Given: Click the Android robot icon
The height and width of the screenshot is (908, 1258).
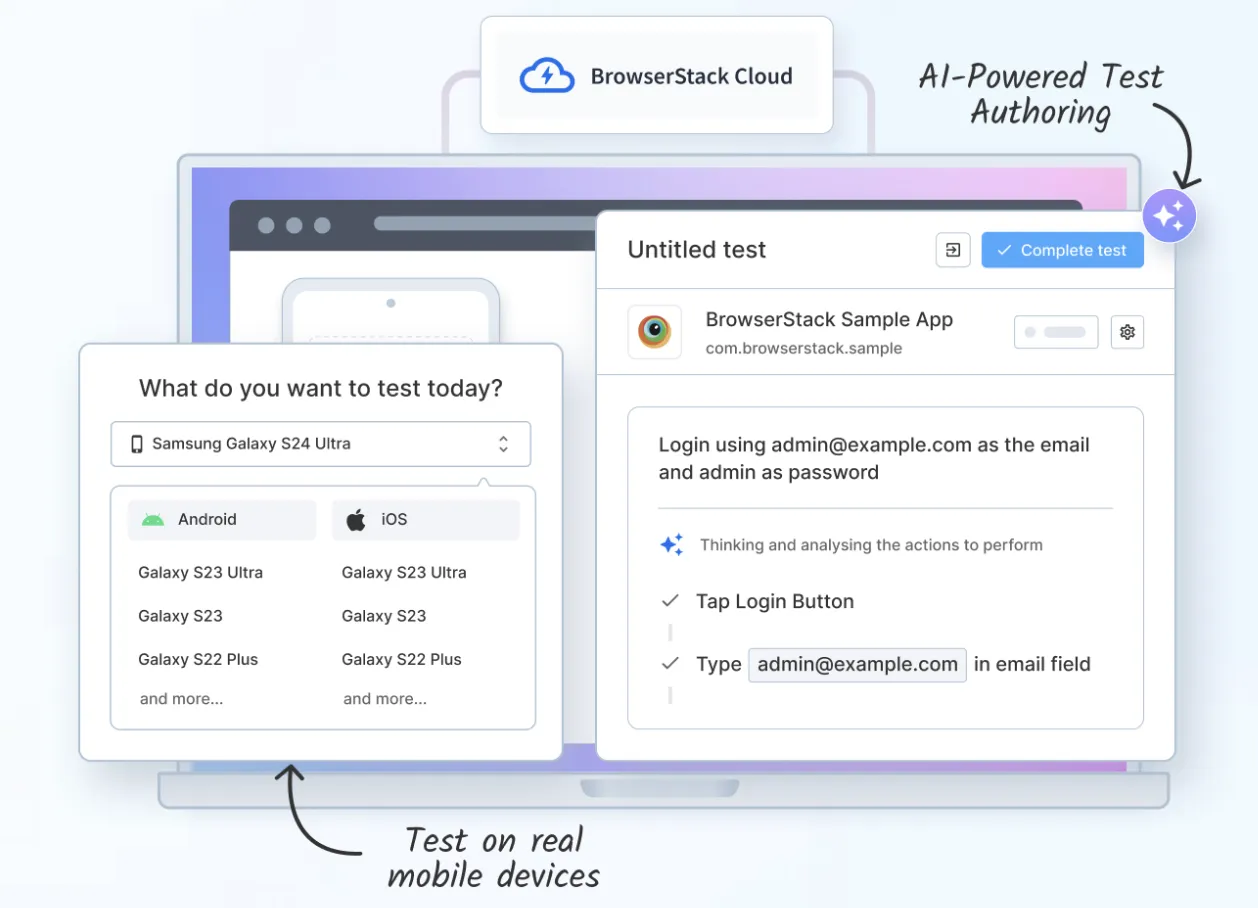Looking at the screenshot, I should 153,520.
